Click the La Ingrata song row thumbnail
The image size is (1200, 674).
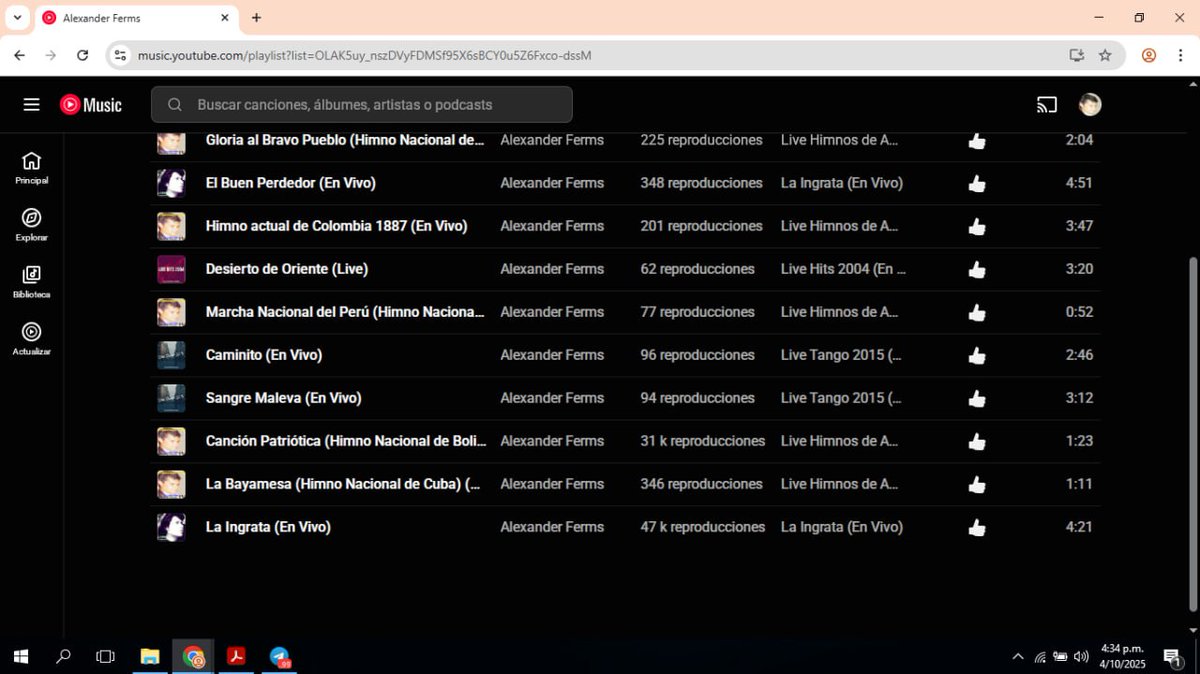tap(171, 527)
